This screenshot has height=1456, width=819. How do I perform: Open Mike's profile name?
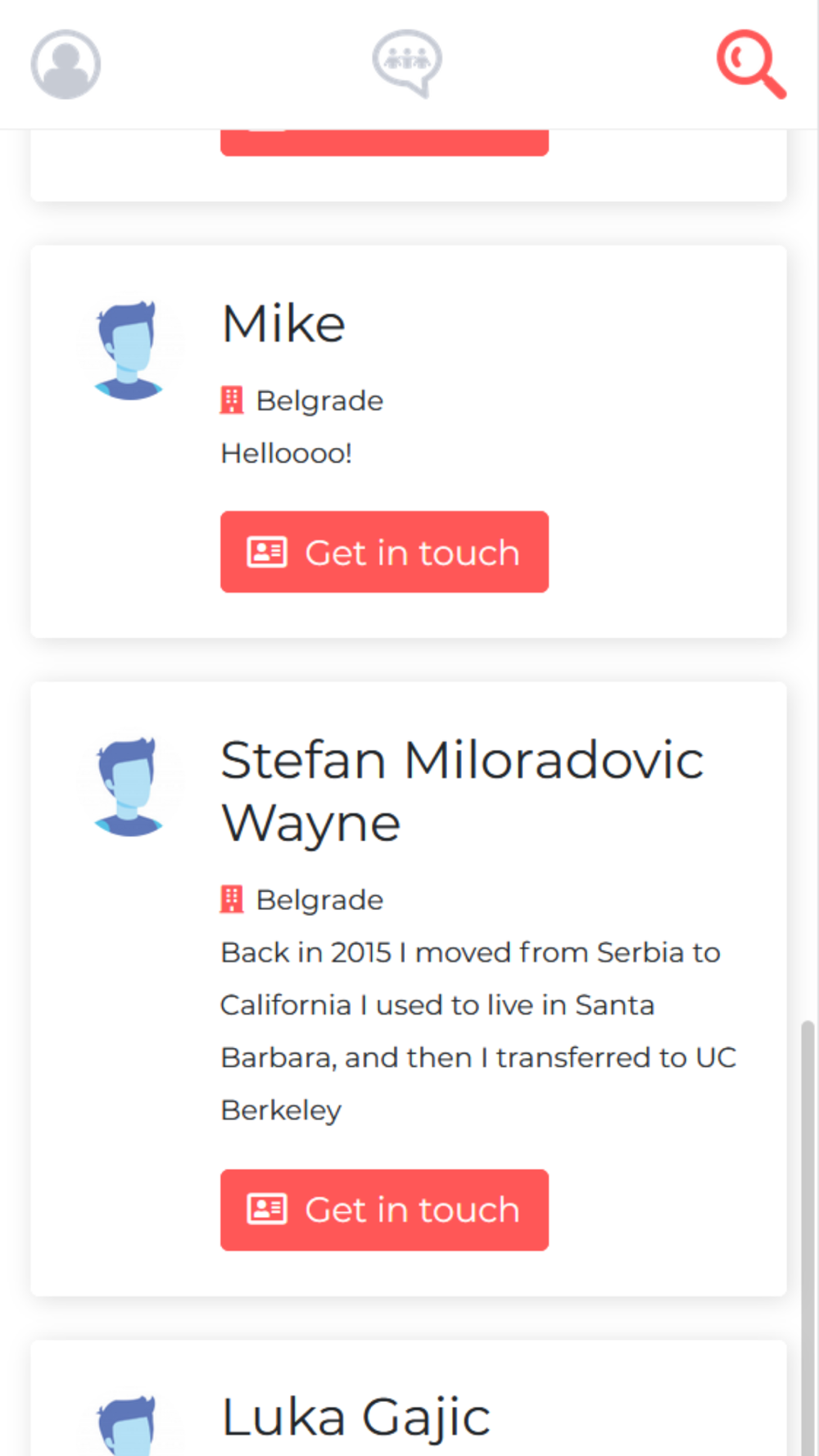(283, 323)
